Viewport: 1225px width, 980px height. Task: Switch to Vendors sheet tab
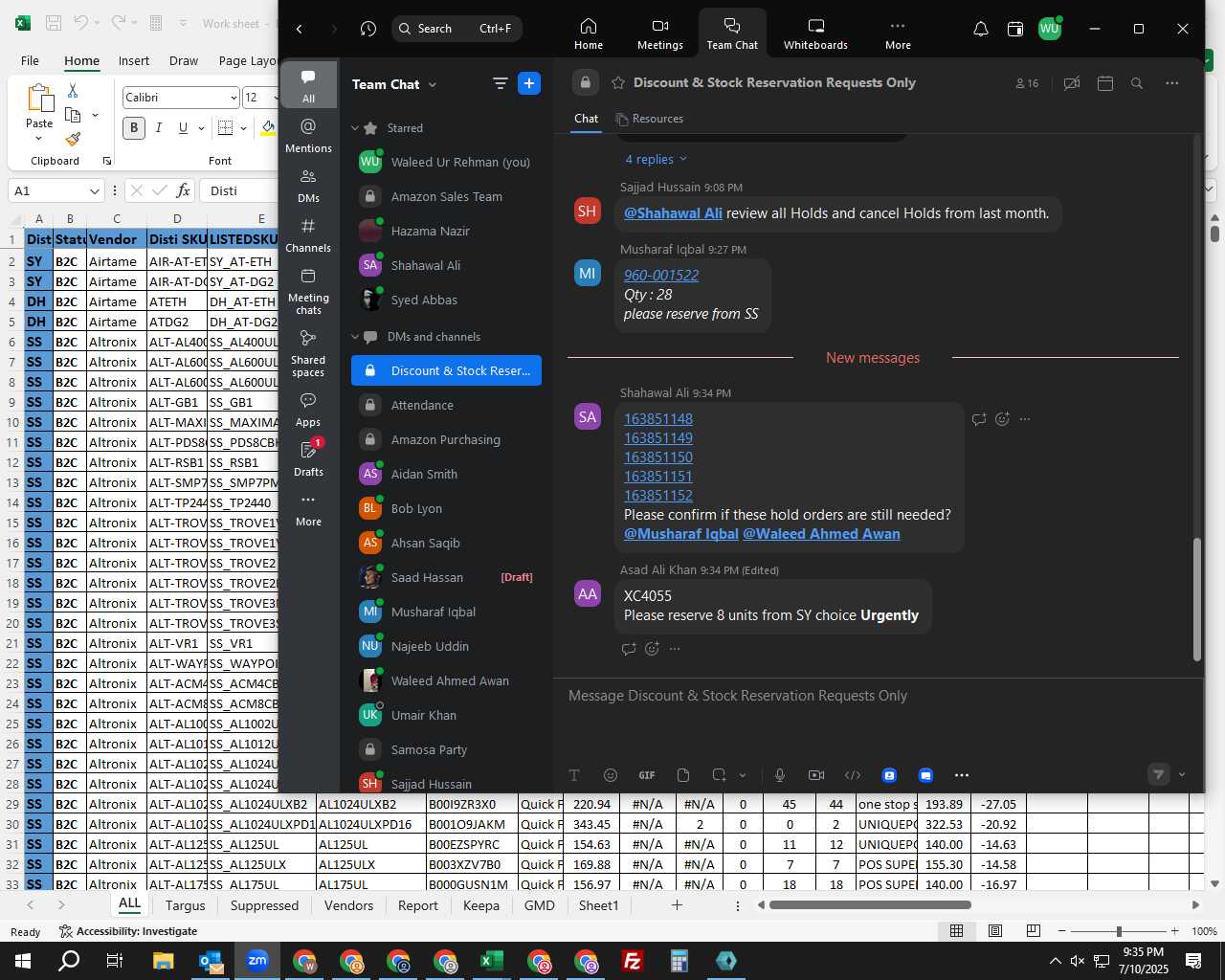[x=348, y=905]
